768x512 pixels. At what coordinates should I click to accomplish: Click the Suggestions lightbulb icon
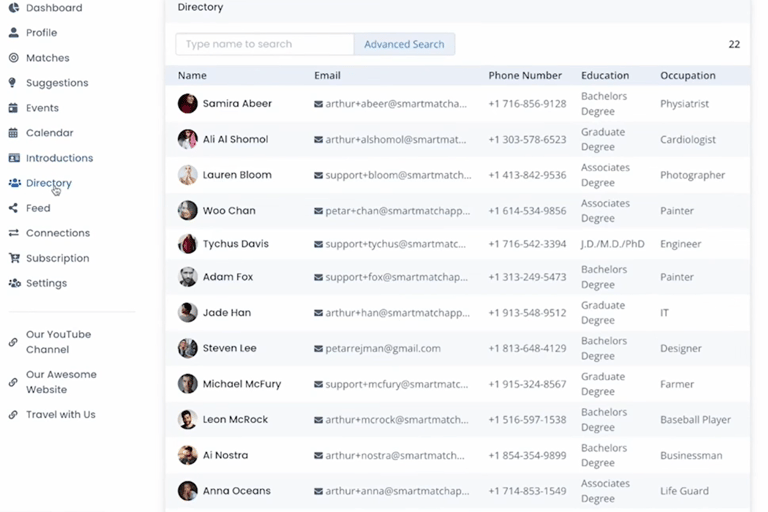[13, 83]
